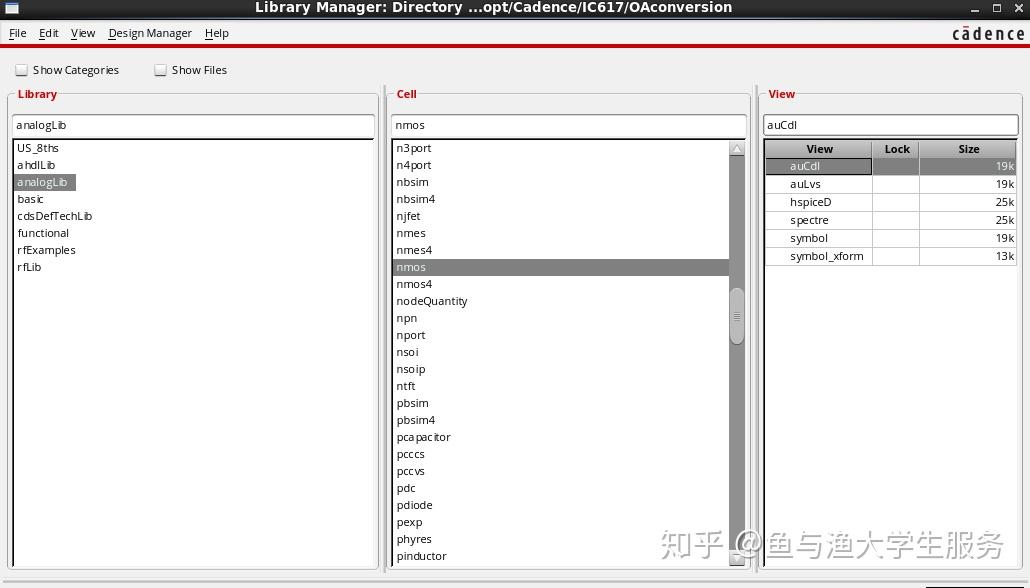This screenshot has height=588, width=1030.
Task: Open the Design Manager menu
Action: click(150, 33)
